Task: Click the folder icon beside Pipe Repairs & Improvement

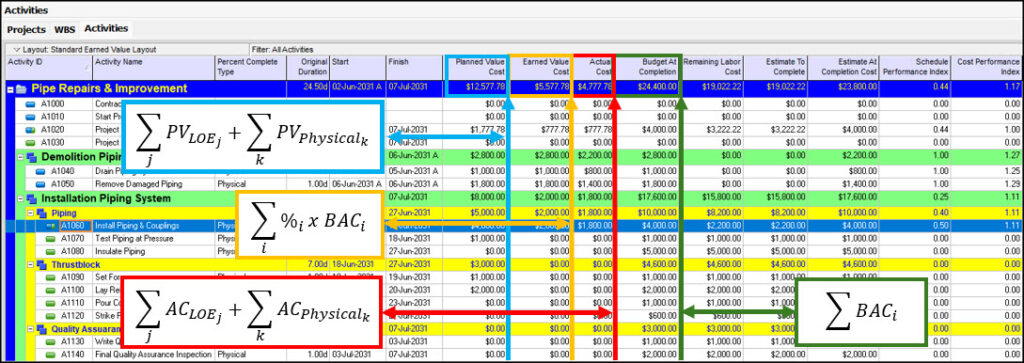Action: [21, 89]
